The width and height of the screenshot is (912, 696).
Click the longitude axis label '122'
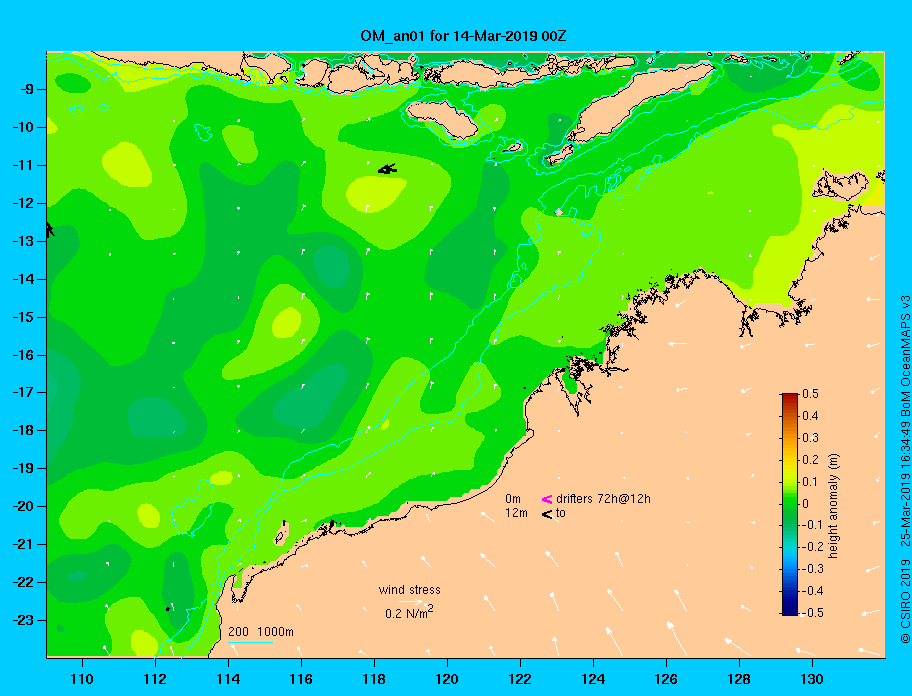[x=520, y=679]
